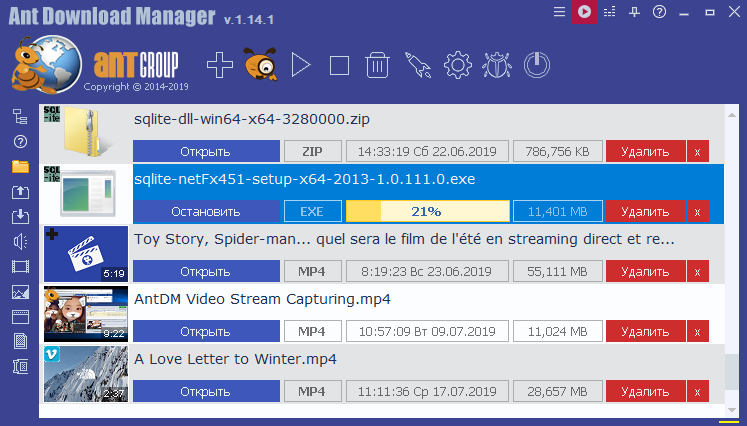Click Остановить to stop the sqlite-netFx451 download
The height and width of the screenshot is (426, 747).
coord(205,212)
